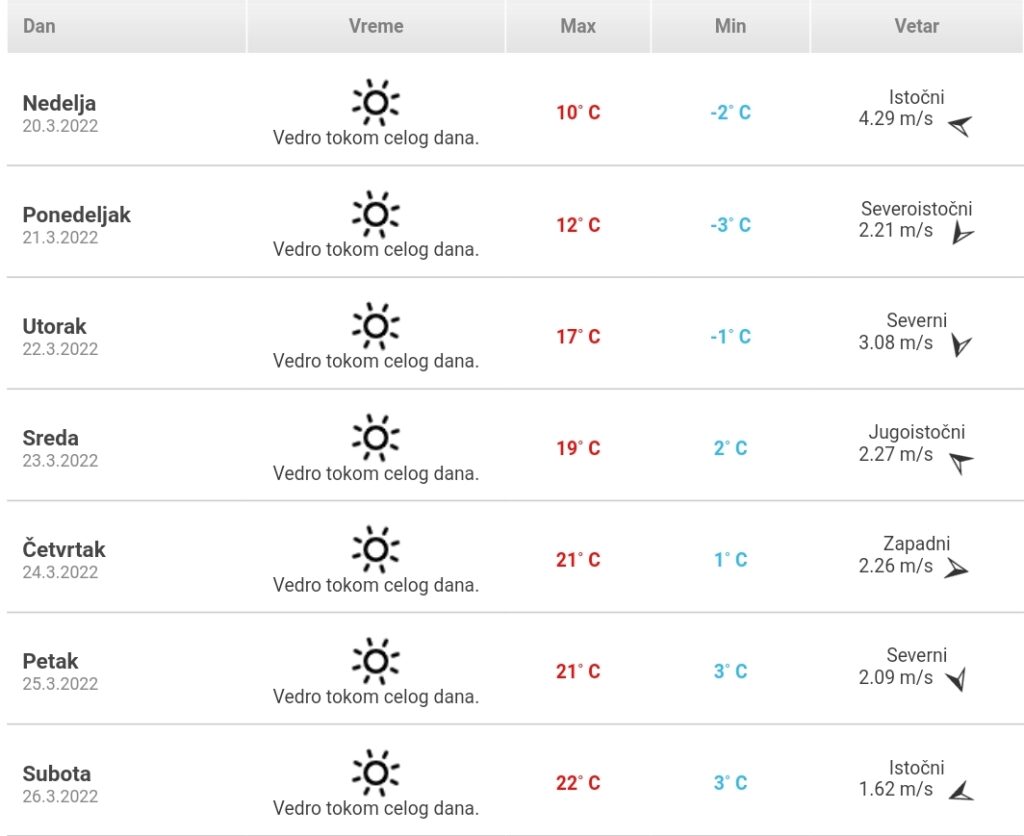Viewport: 1024px width, 836px height.
Task: Click the Zapadni wind direction arrow
Action: 956,568
